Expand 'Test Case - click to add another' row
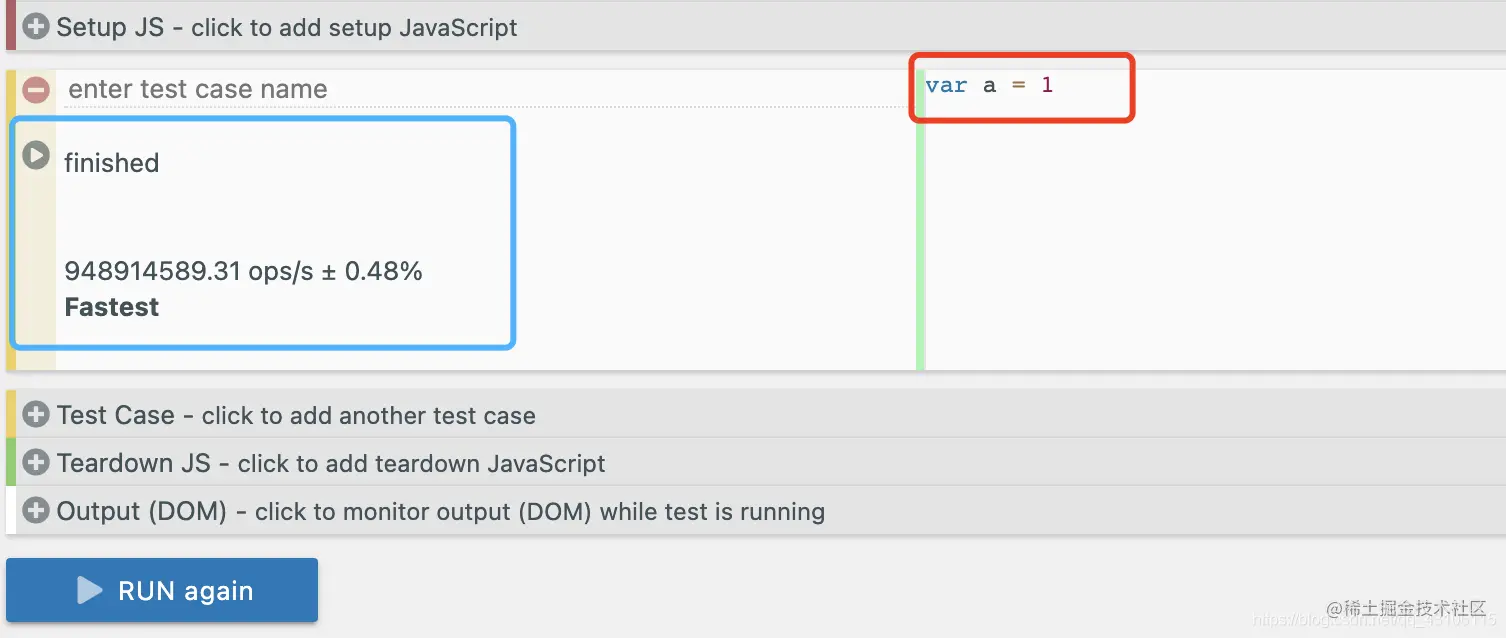Viewport: 1506px width, 638px height. pos(296,415)
